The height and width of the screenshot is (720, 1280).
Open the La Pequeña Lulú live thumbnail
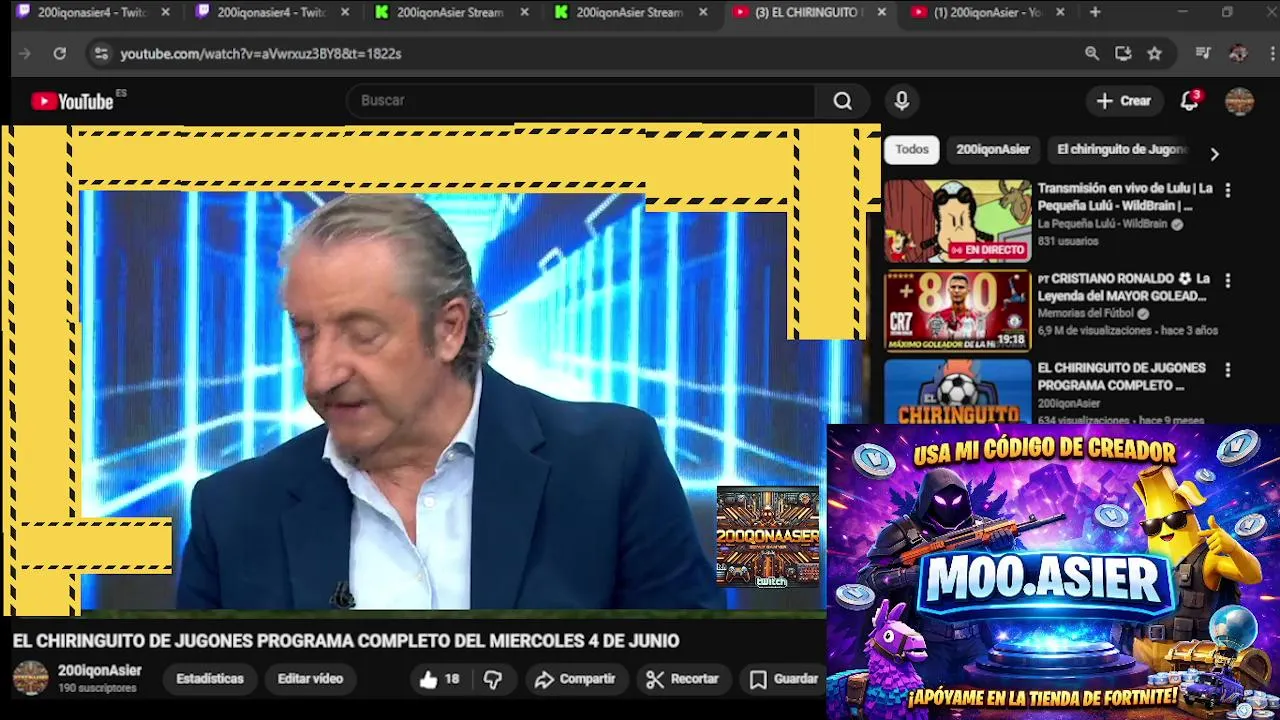pos(957,221)
